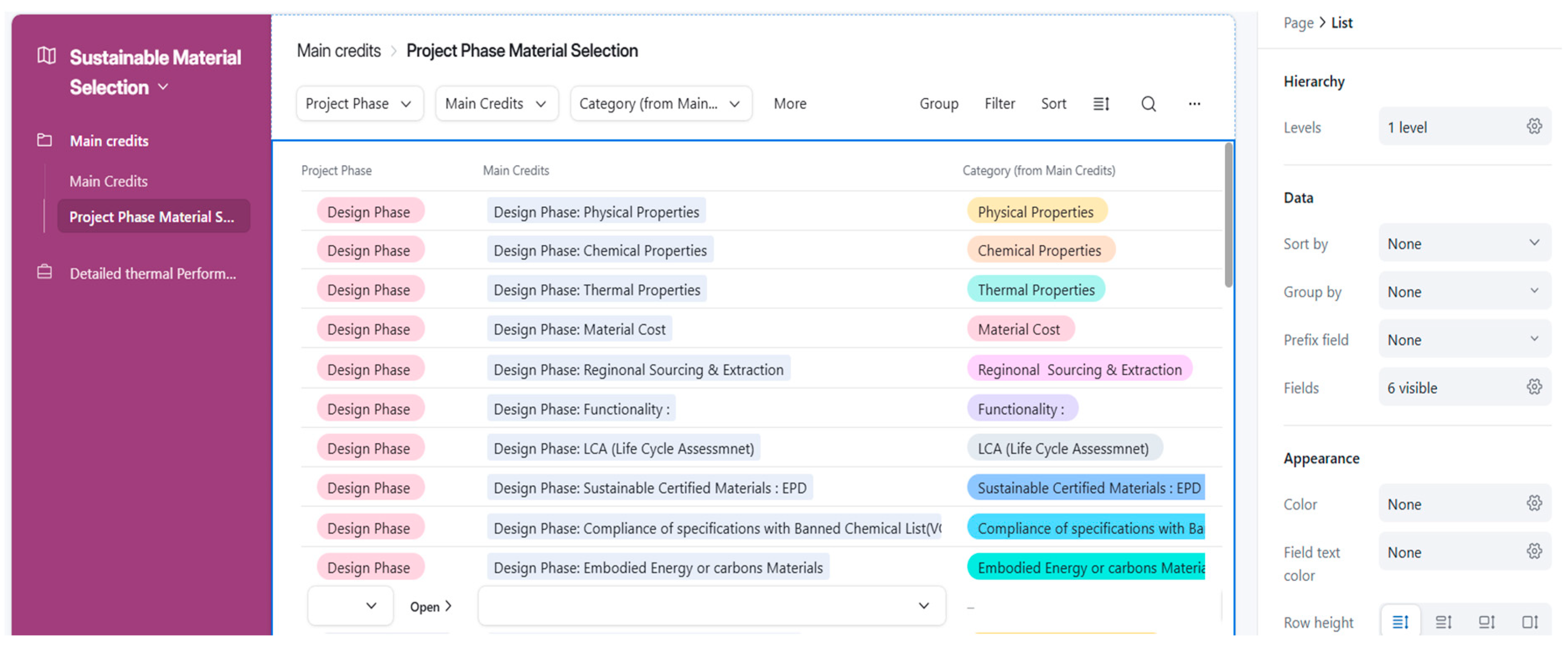Viewport: 1568px width, 653px height.
Task: Click the Project Phase column header
Action: pos(336,171)
